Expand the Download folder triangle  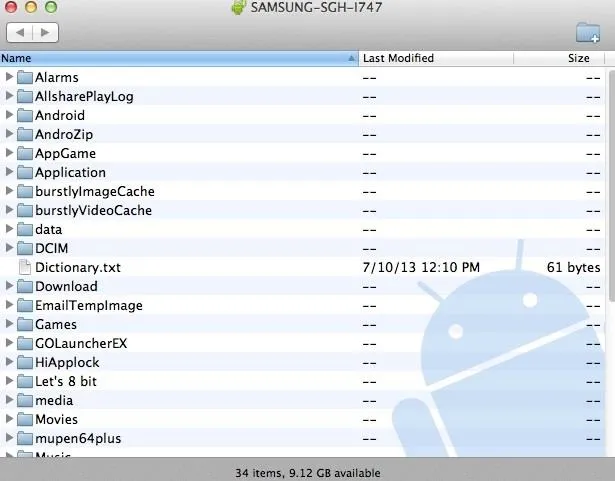(x=9, y=286)
